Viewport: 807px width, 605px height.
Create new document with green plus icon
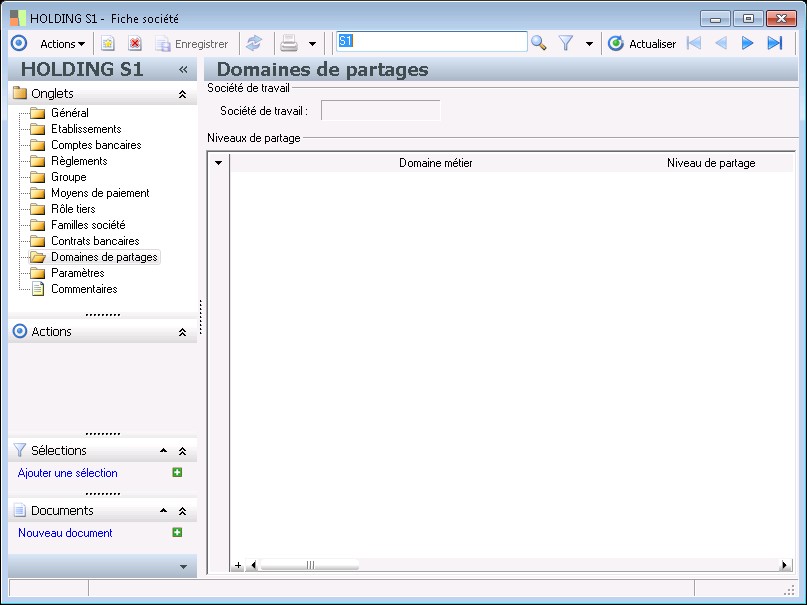177,533
